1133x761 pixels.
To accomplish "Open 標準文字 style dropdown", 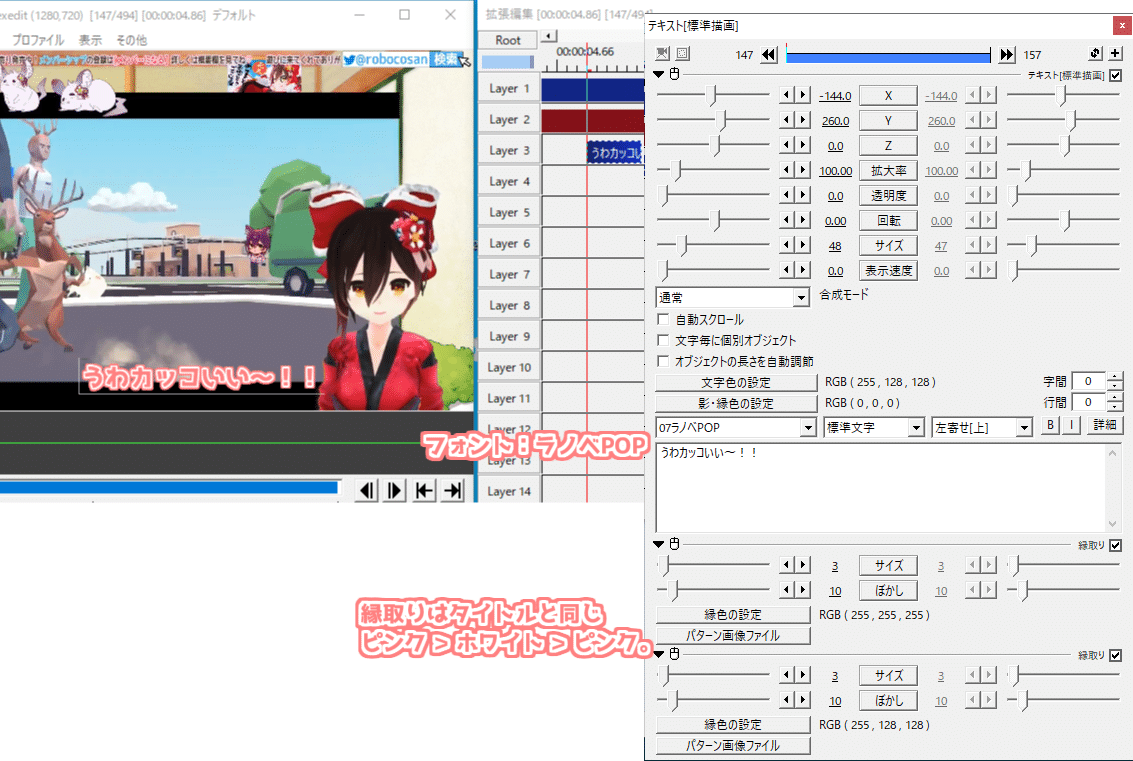I will point(874,427).
